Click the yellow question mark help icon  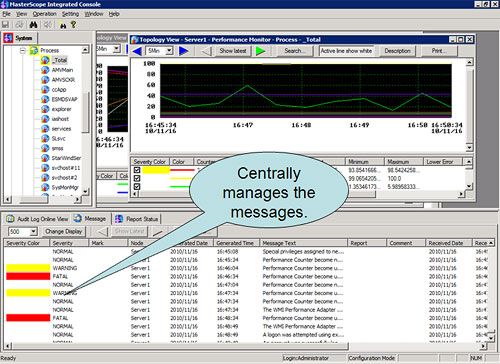tap(73, 25)
